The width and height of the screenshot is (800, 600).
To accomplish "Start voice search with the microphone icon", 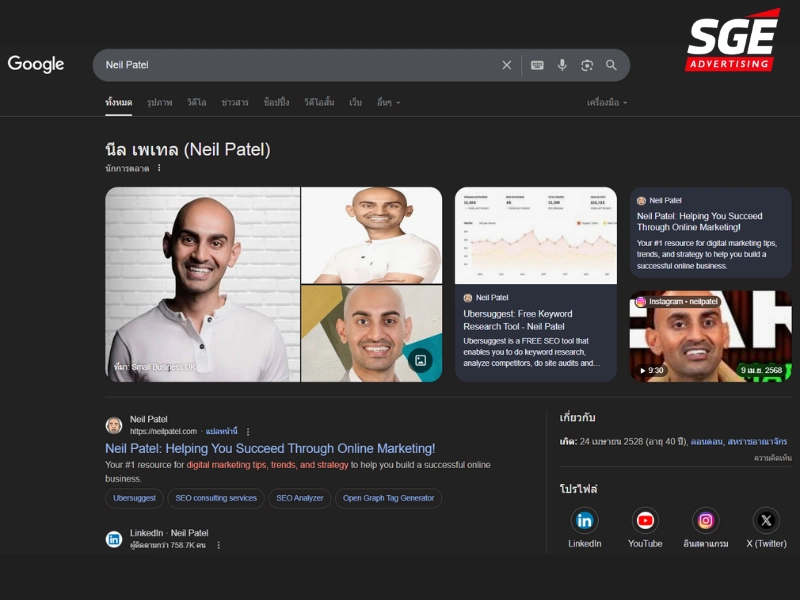I will (562, 65).
